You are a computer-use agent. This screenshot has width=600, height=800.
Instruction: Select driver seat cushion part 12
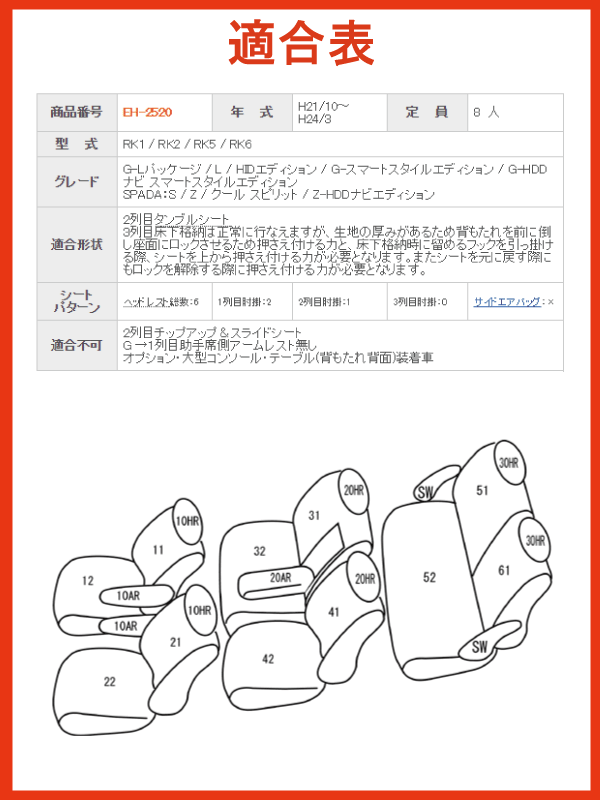pos(88,581)
